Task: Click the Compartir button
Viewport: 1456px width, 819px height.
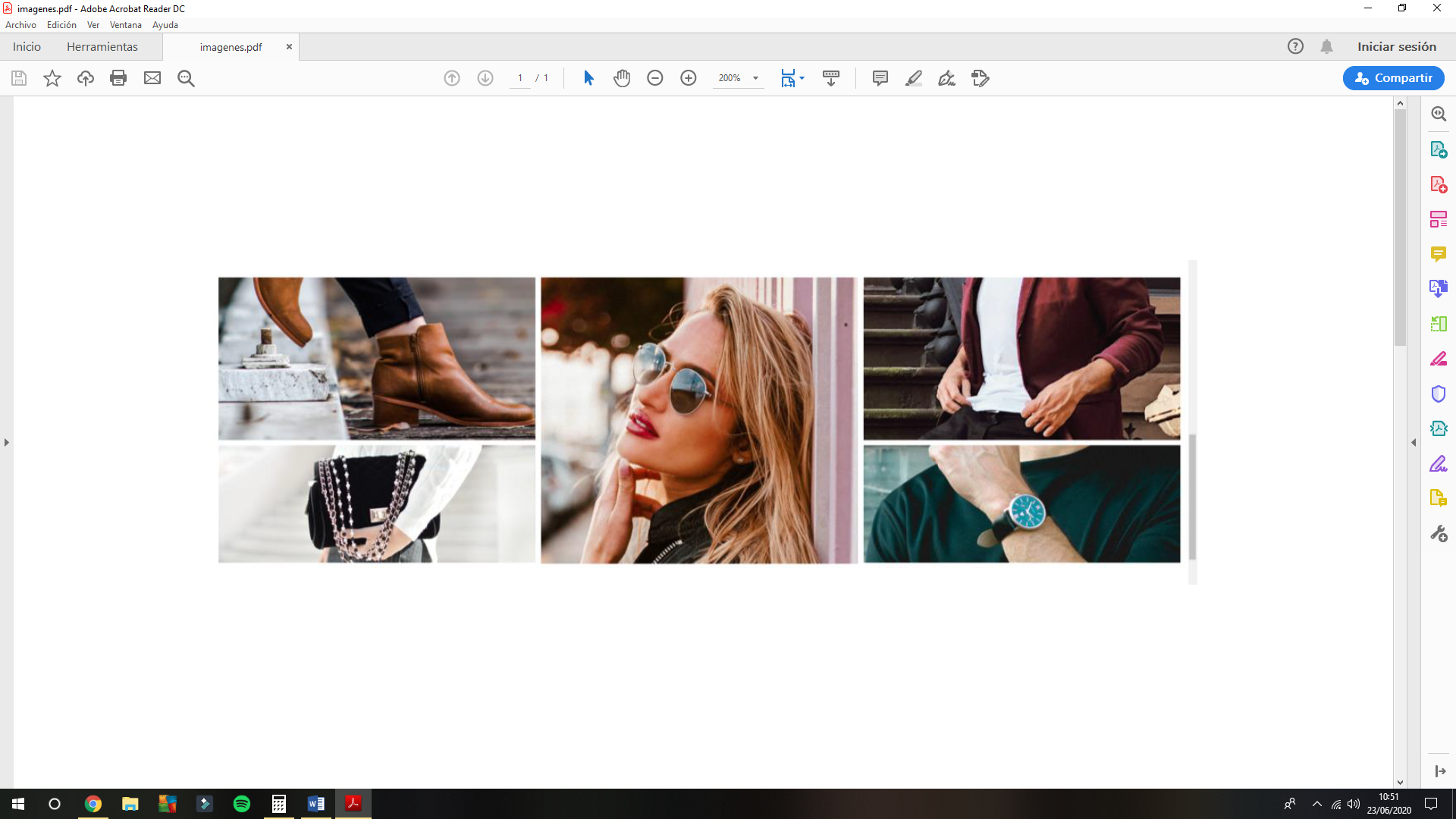Action: 1393,78
